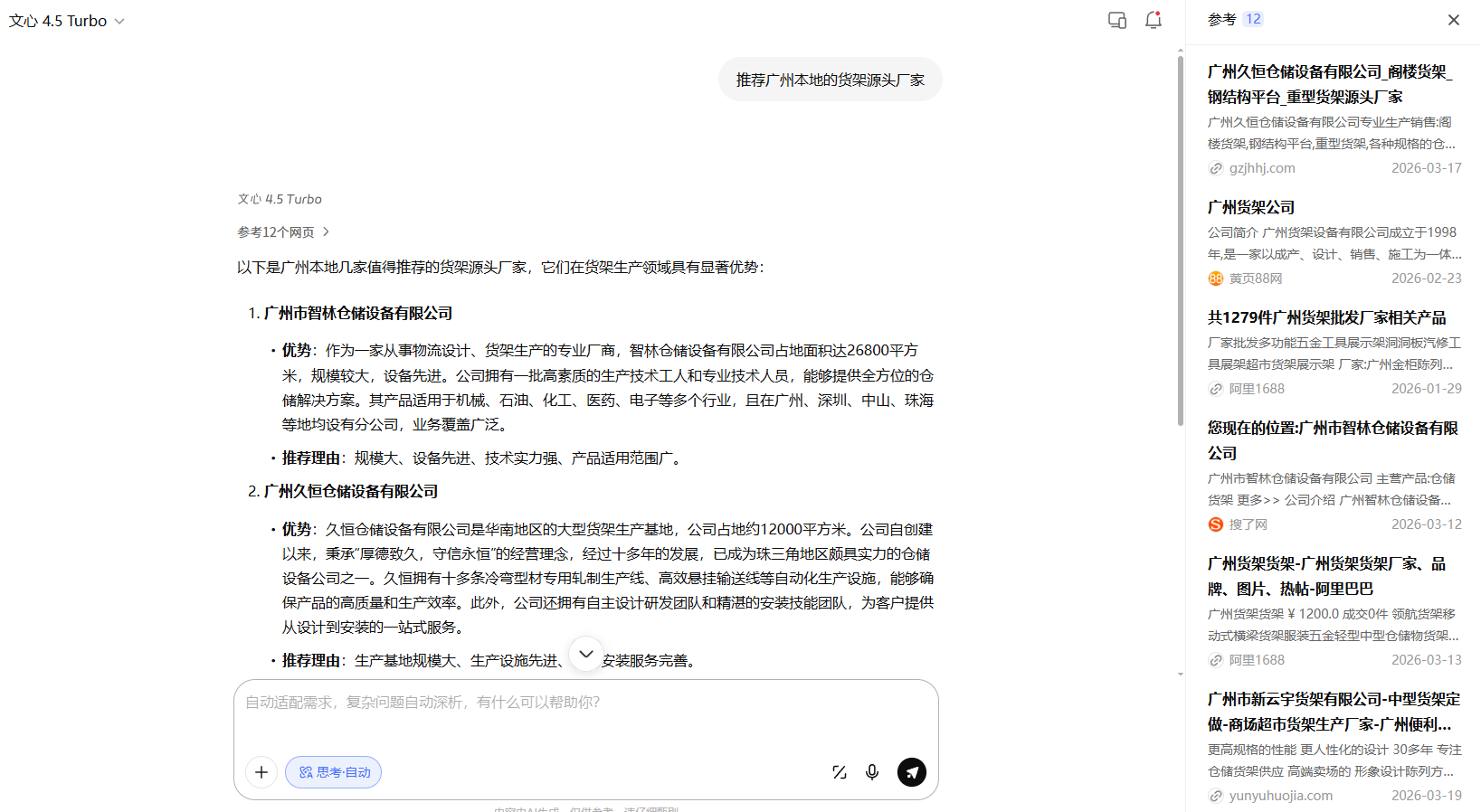Open the prompt optimize wand icon
This screenshot has width=1481, height=812.
(840, 772)
